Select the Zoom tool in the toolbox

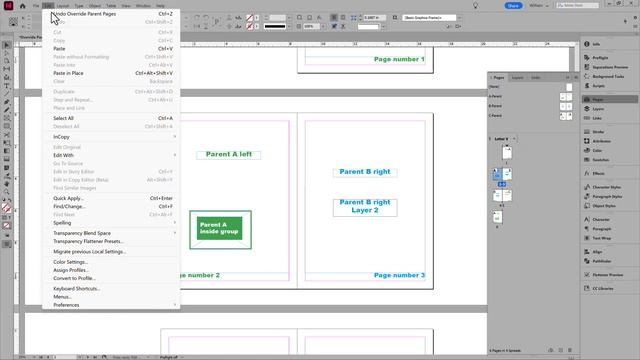tap(7, 191)
